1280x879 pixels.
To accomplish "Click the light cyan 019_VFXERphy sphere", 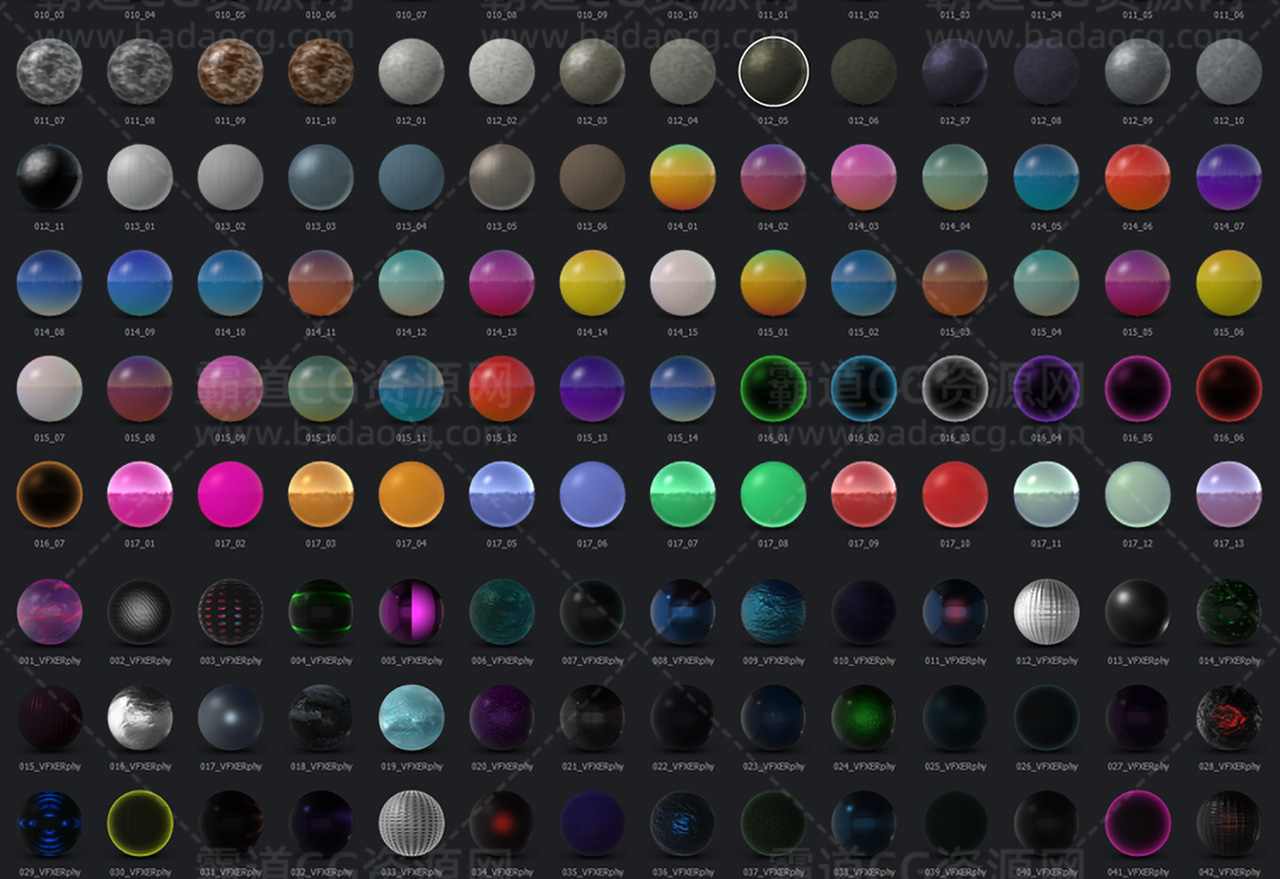I will click(x=411, y=717).
